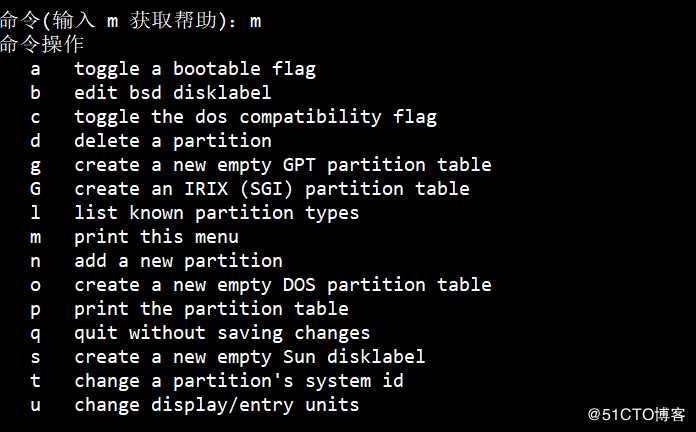Viewport: 696px width, 432px height.
Task: Click the letter 'q' command key
Action: (x=36, y=334)
